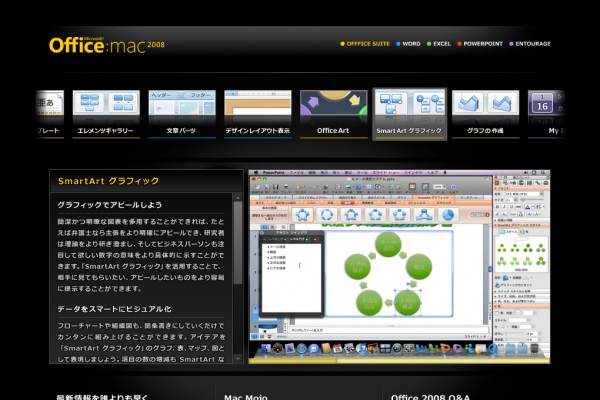Open the Office Suite navigation link

point(365,44)
